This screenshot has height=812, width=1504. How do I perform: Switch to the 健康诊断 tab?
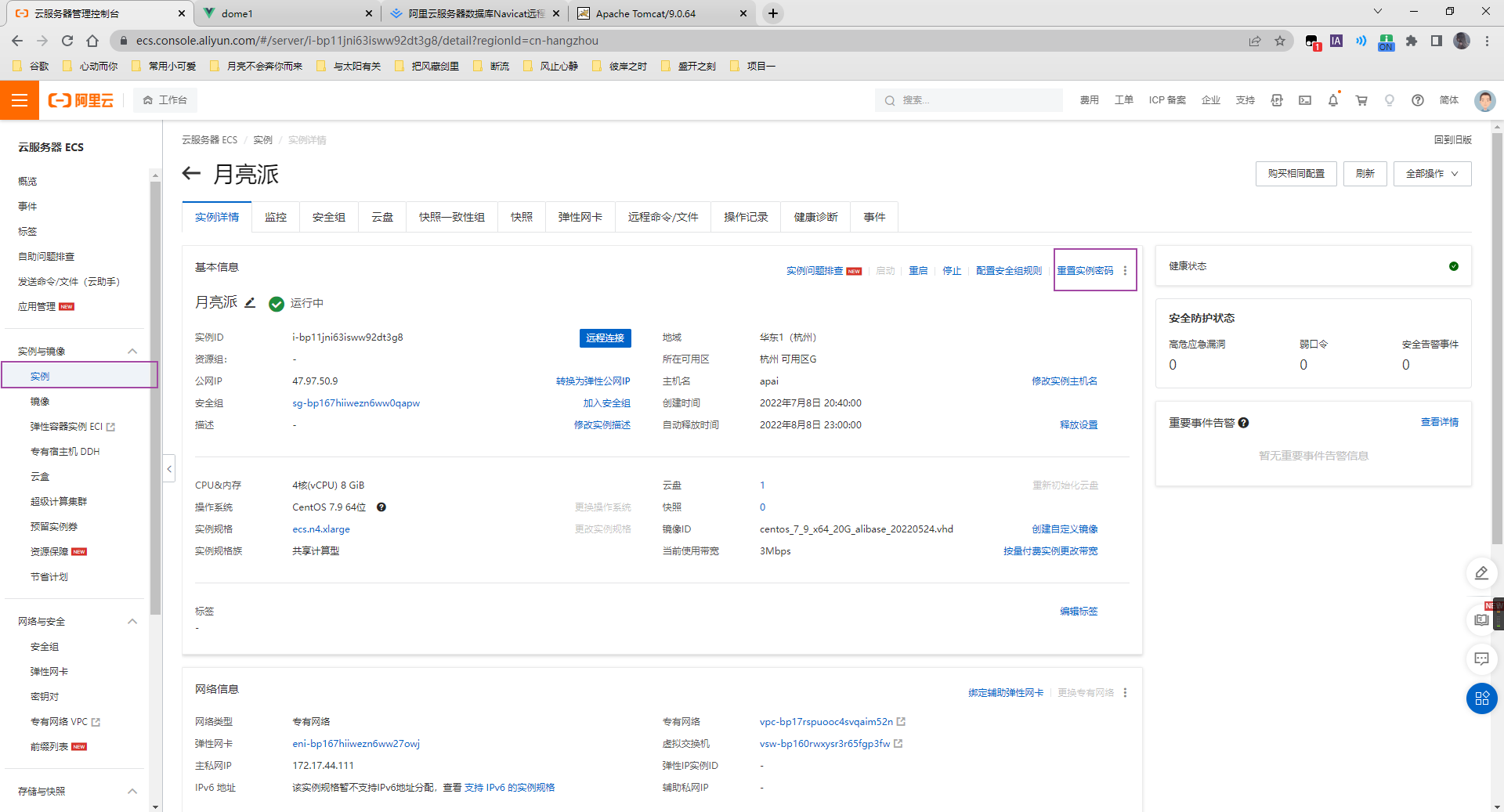816,217
